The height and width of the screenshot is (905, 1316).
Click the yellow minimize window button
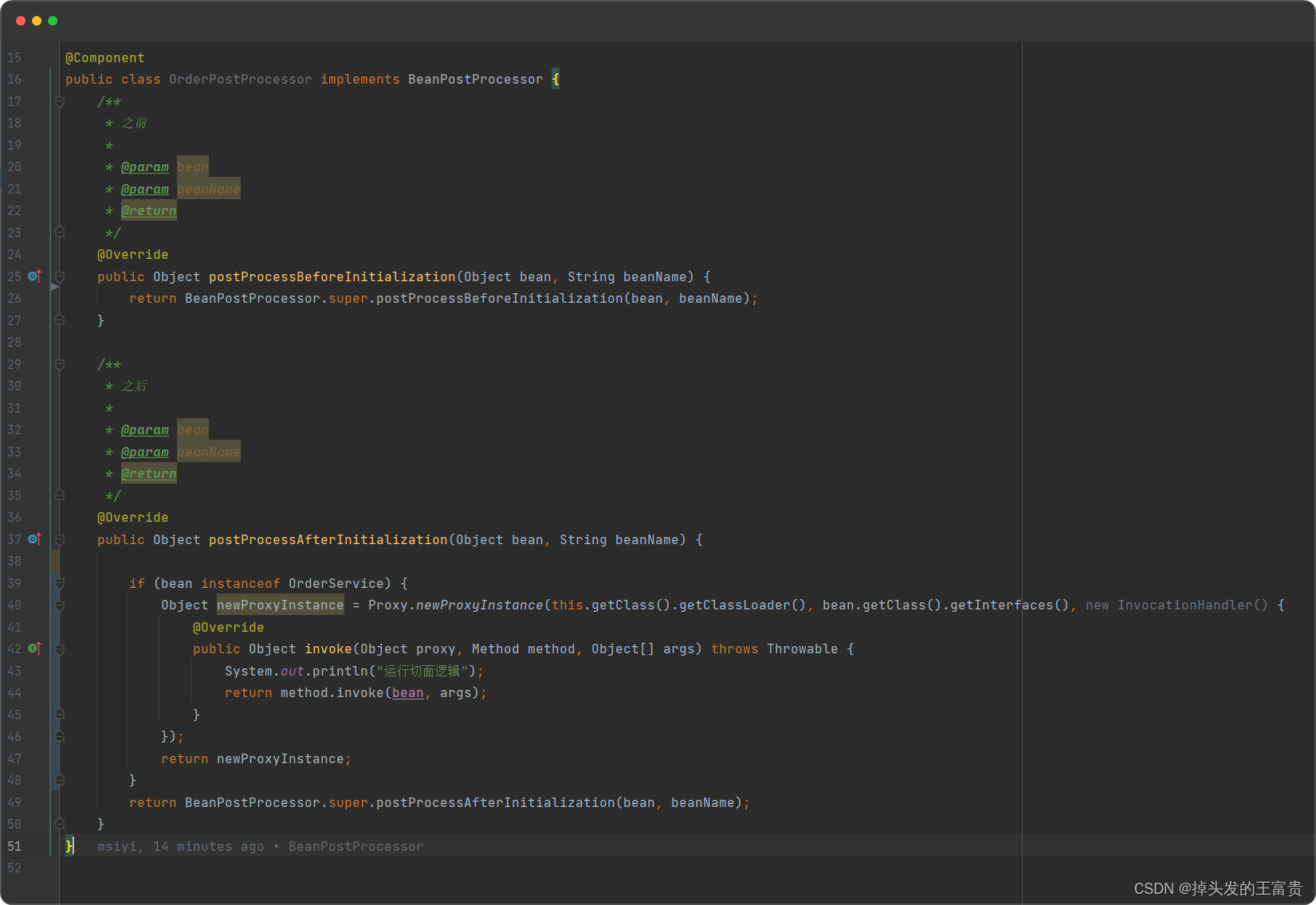point(37,21)
